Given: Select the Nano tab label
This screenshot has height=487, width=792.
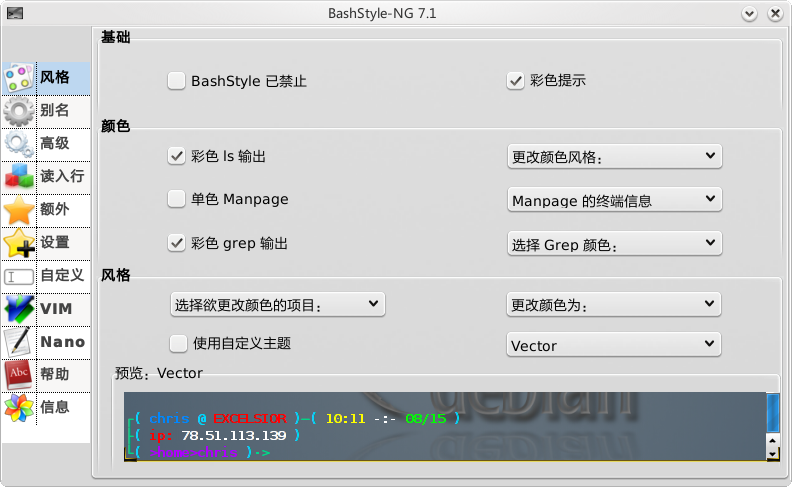Looking at the screenshot, I should [63, 342].
